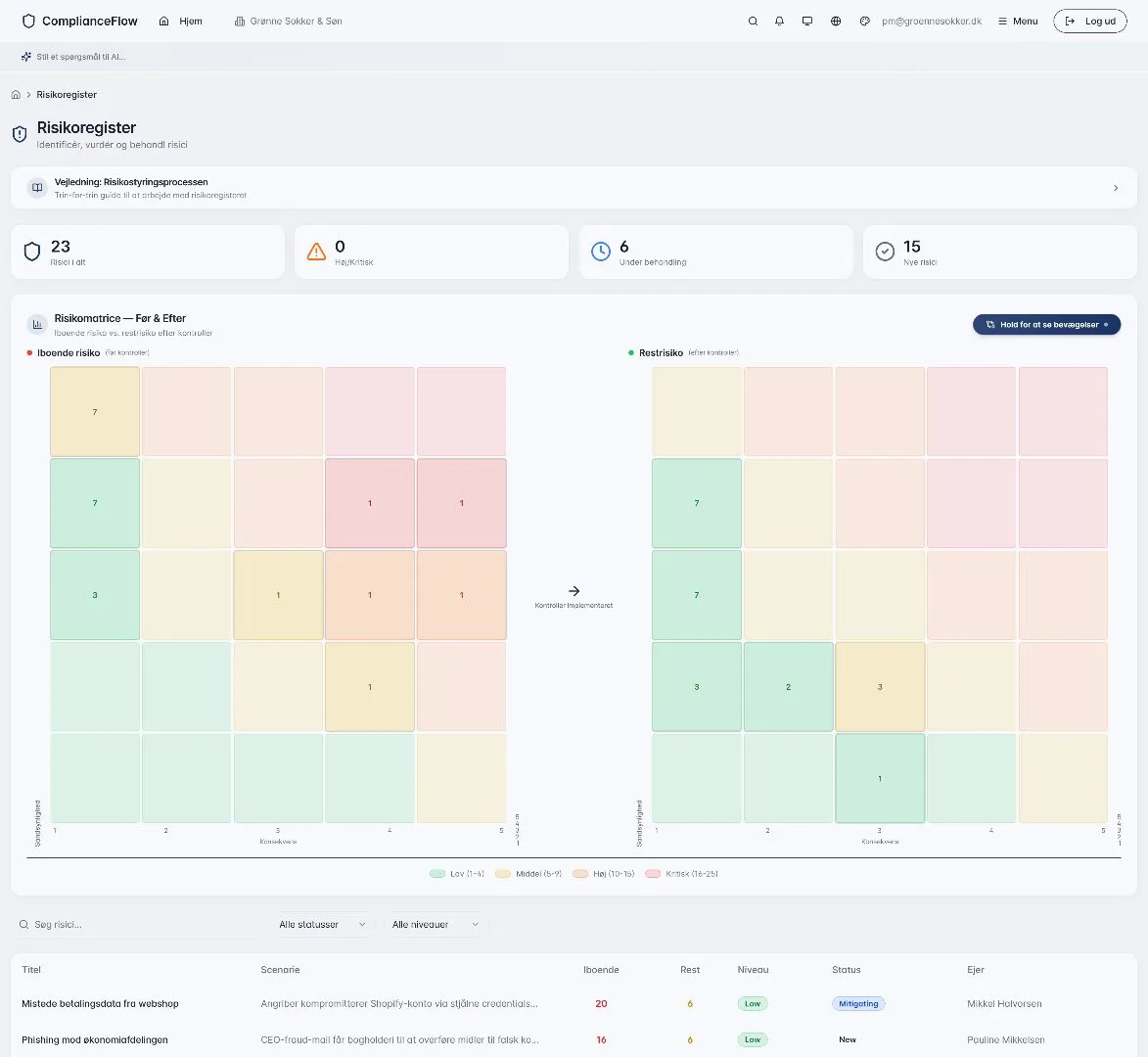Click the check-circle icon on 'Nye risici' card
The image size is (1148, 1057).
click(x=885, y=252)
